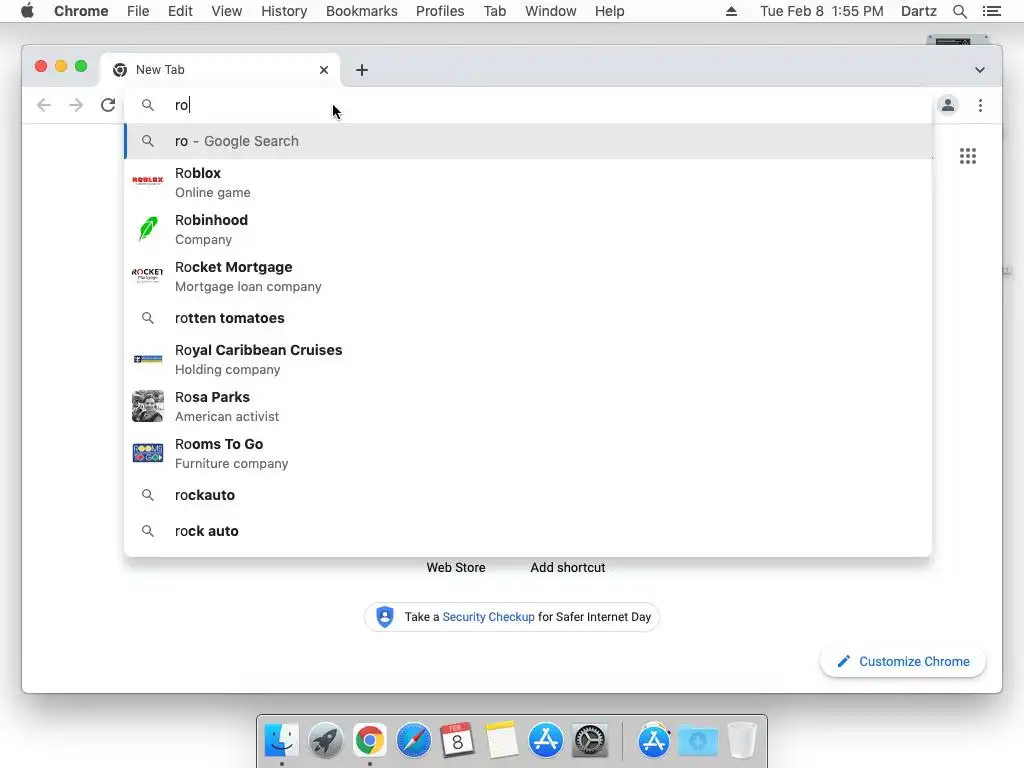Open the Chrome three-dot menu
This screenshot has height=768, width=1024.
tap(980, 105)
